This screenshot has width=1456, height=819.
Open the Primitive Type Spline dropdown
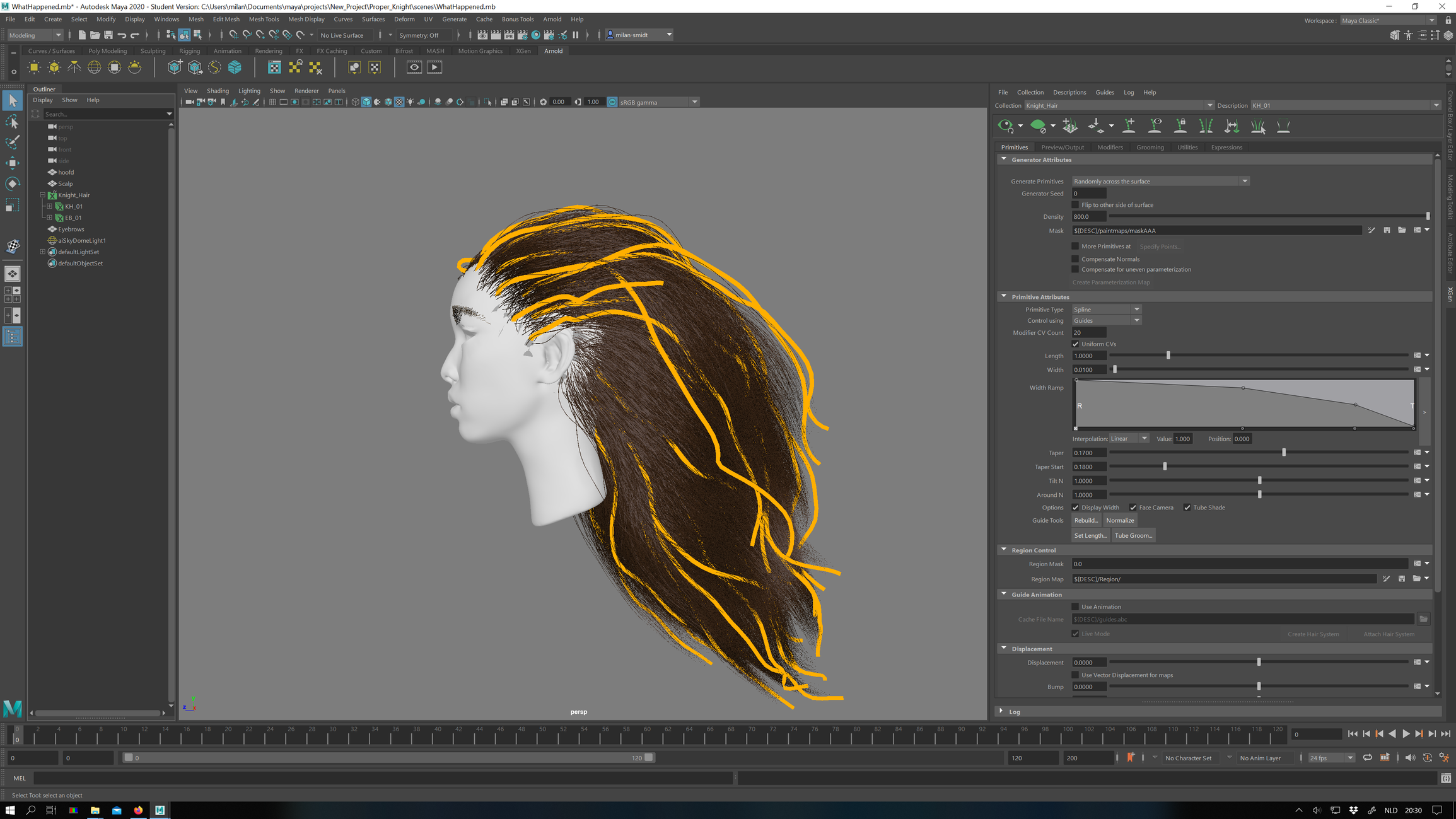pos(1107,310)
